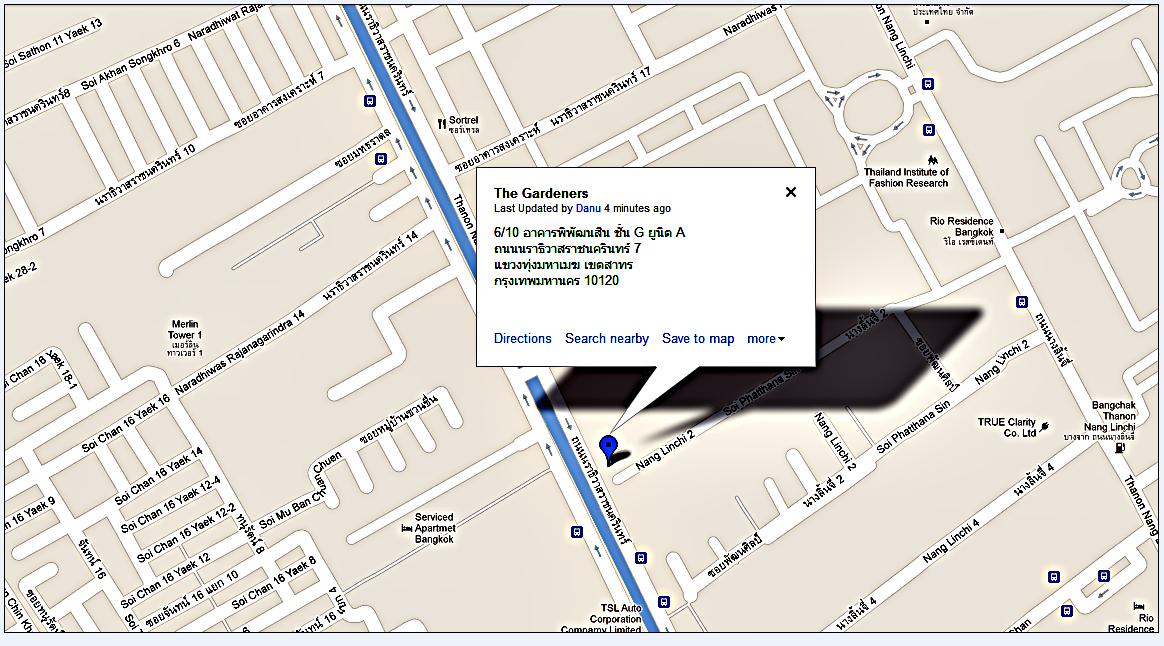Click the Serviced Apartment Bangkok bed icon
This screenshot has height=646, width=1164.
407,528
